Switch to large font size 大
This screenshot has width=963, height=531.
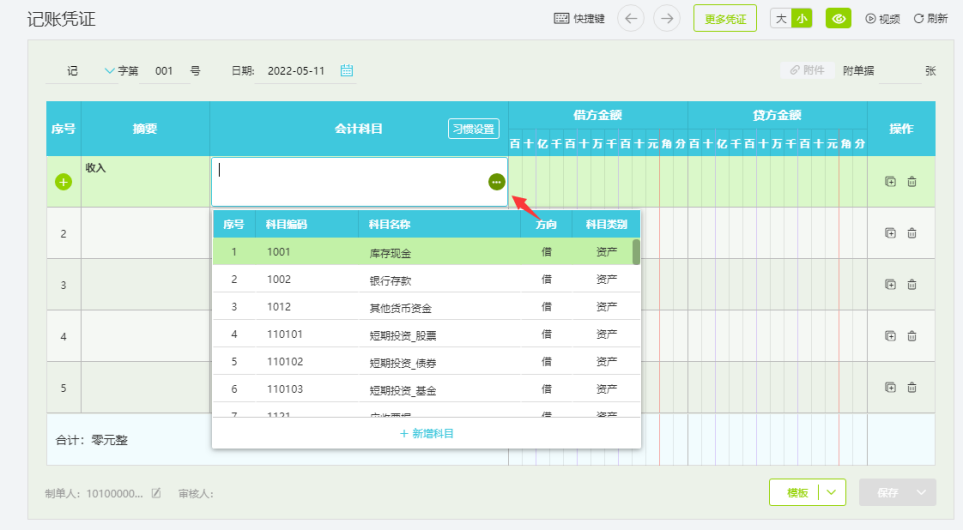[x=781, y=18]
